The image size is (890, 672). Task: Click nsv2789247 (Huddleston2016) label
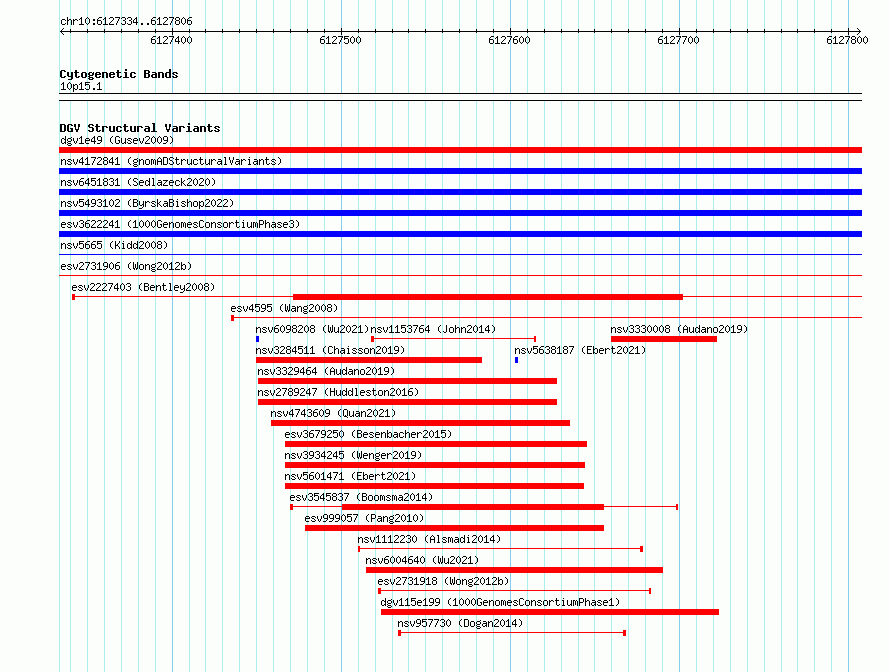coord(338,392)
